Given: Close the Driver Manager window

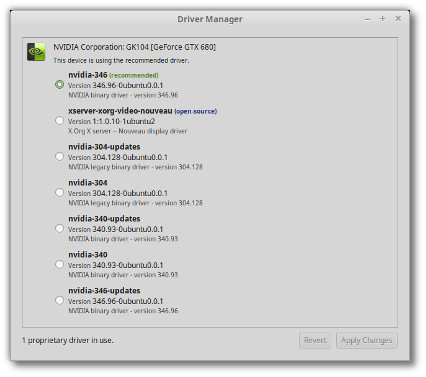Looking at the screenshot, I should (398, 19).
